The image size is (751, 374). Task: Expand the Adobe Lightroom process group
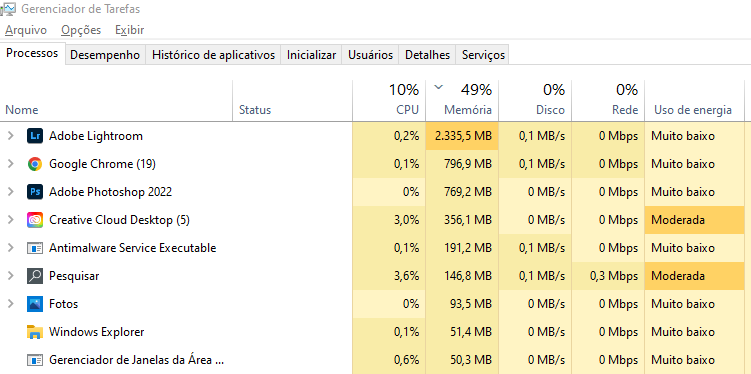tap(11, 136)
